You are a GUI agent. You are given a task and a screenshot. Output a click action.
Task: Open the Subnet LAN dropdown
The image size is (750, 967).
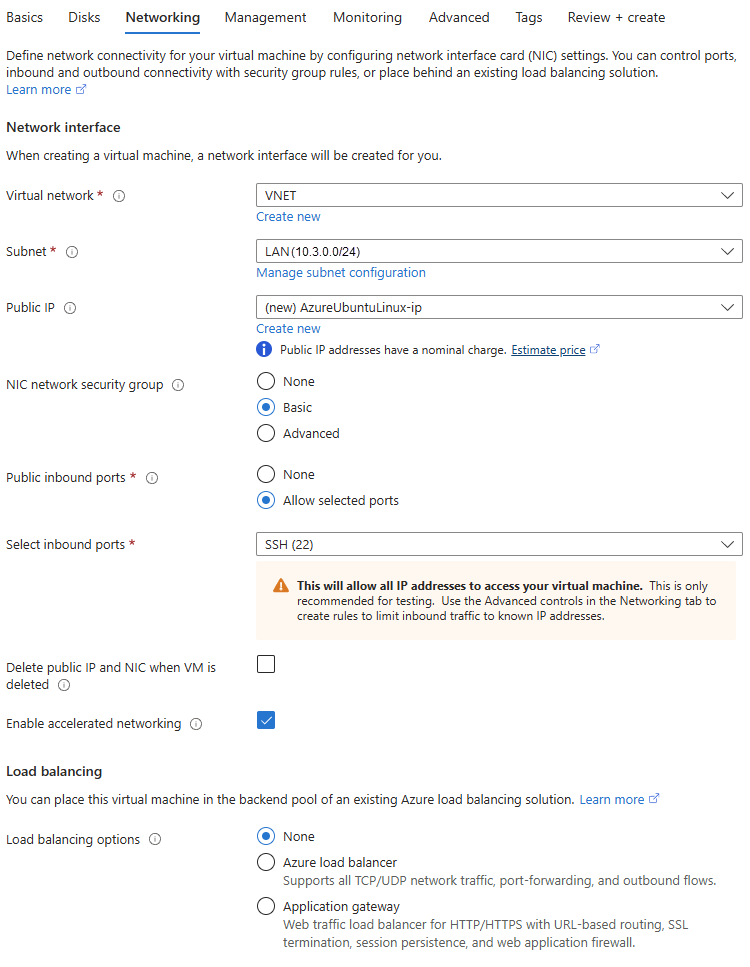click(x=499, y=251)
